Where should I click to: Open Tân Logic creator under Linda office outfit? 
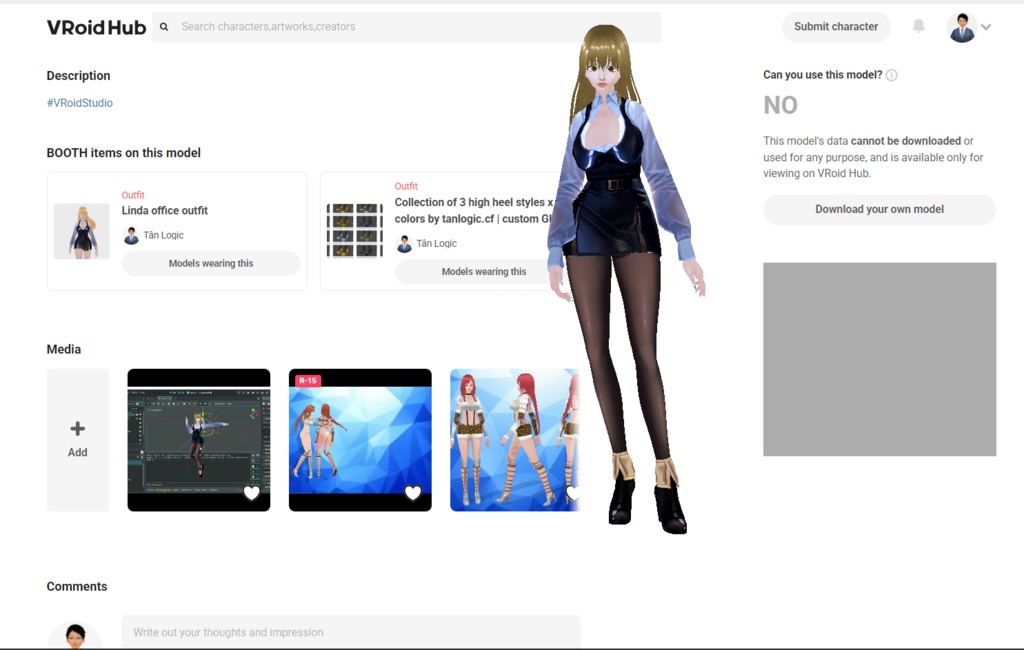click(153, 235)
